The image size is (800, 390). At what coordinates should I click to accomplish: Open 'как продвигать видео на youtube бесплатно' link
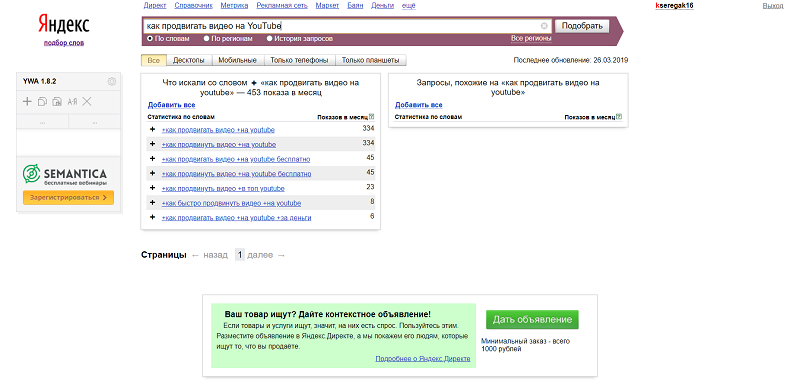click(x=236, y=159)
